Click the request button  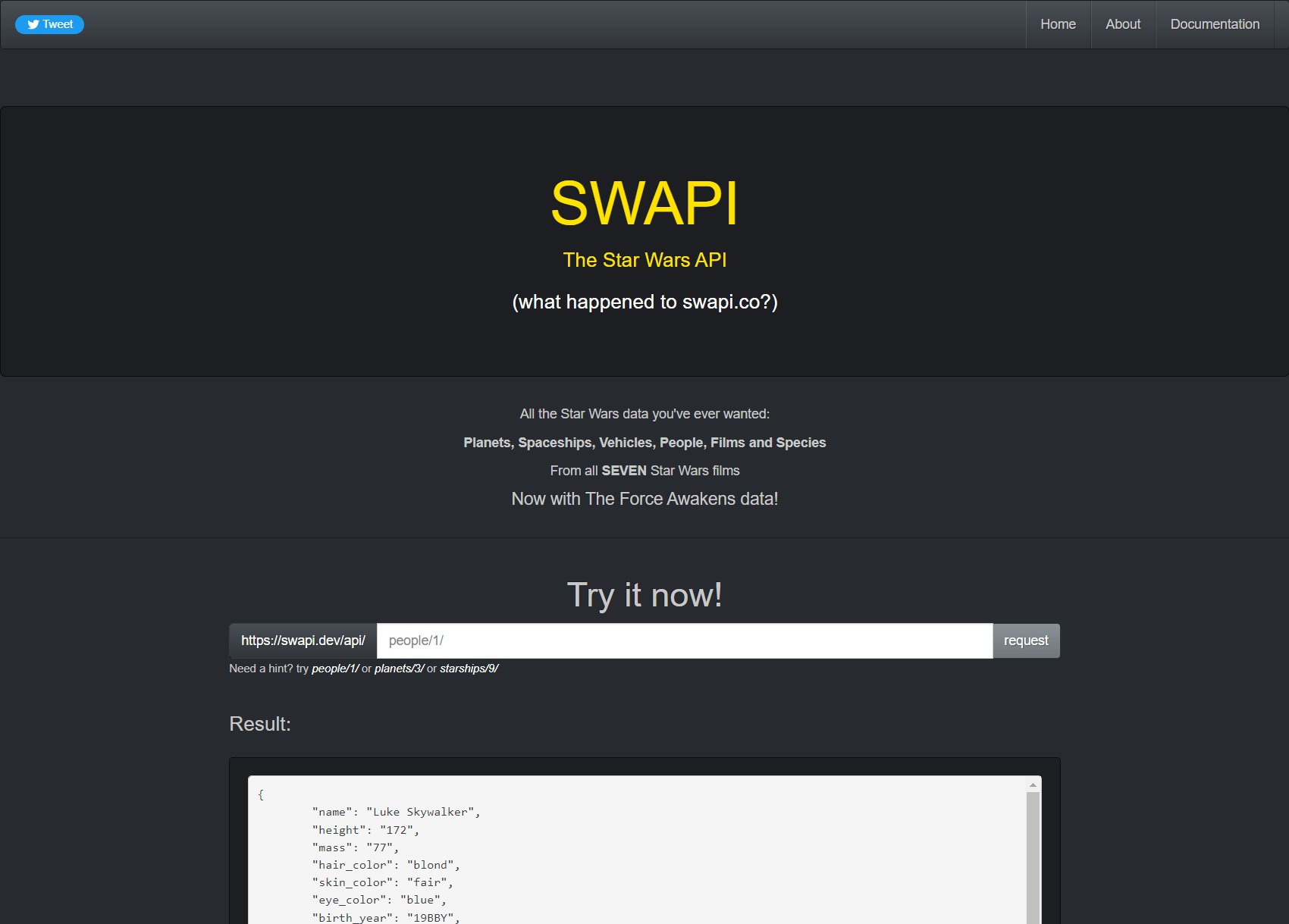point(1026,641)
